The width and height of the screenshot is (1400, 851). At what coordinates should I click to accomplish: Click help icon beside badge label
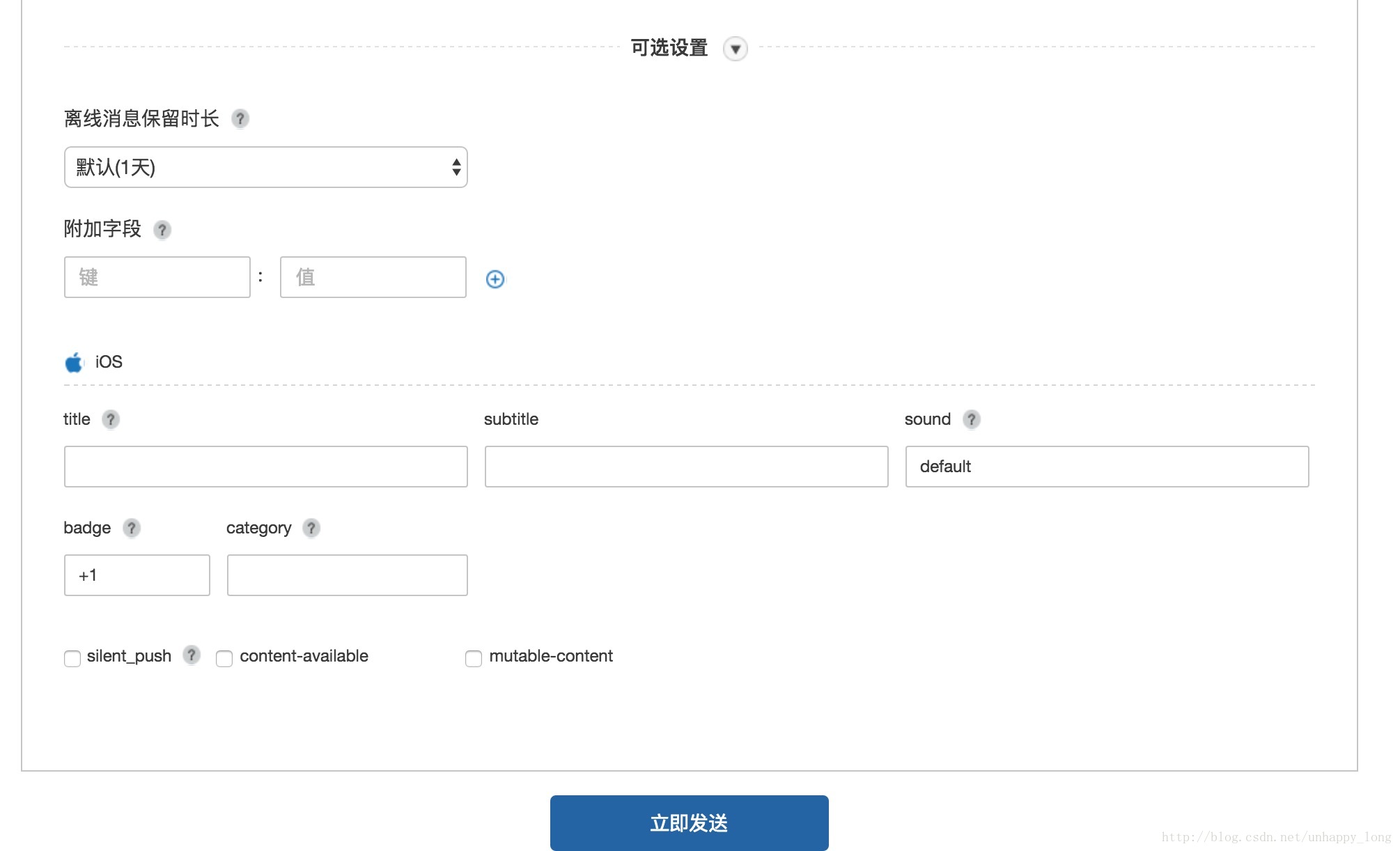pos(132,528)
